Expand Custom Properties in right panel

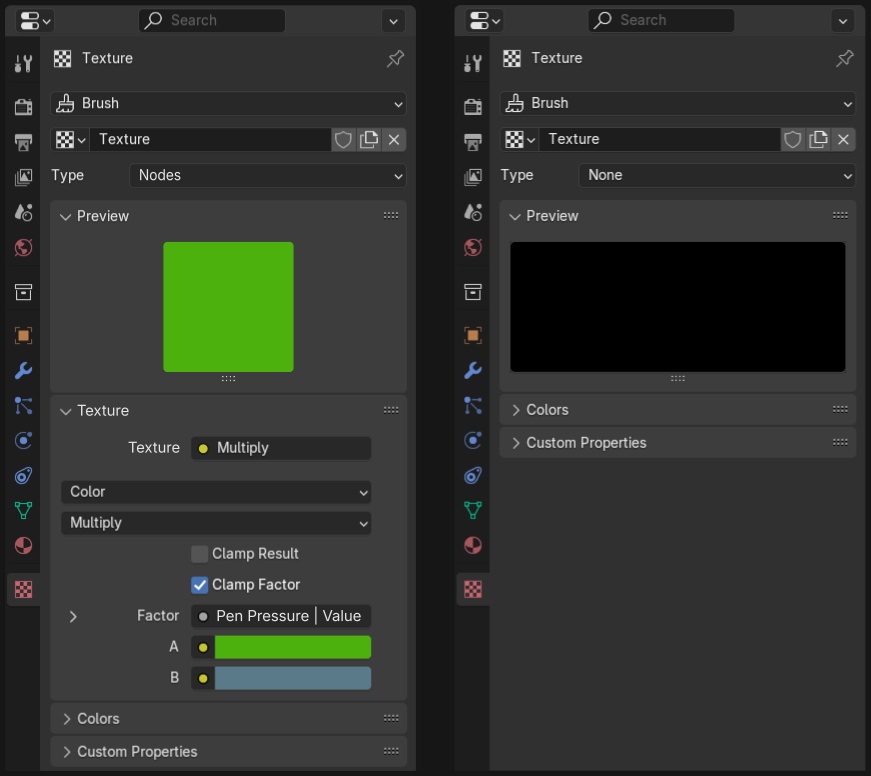(x=515, y=443)
